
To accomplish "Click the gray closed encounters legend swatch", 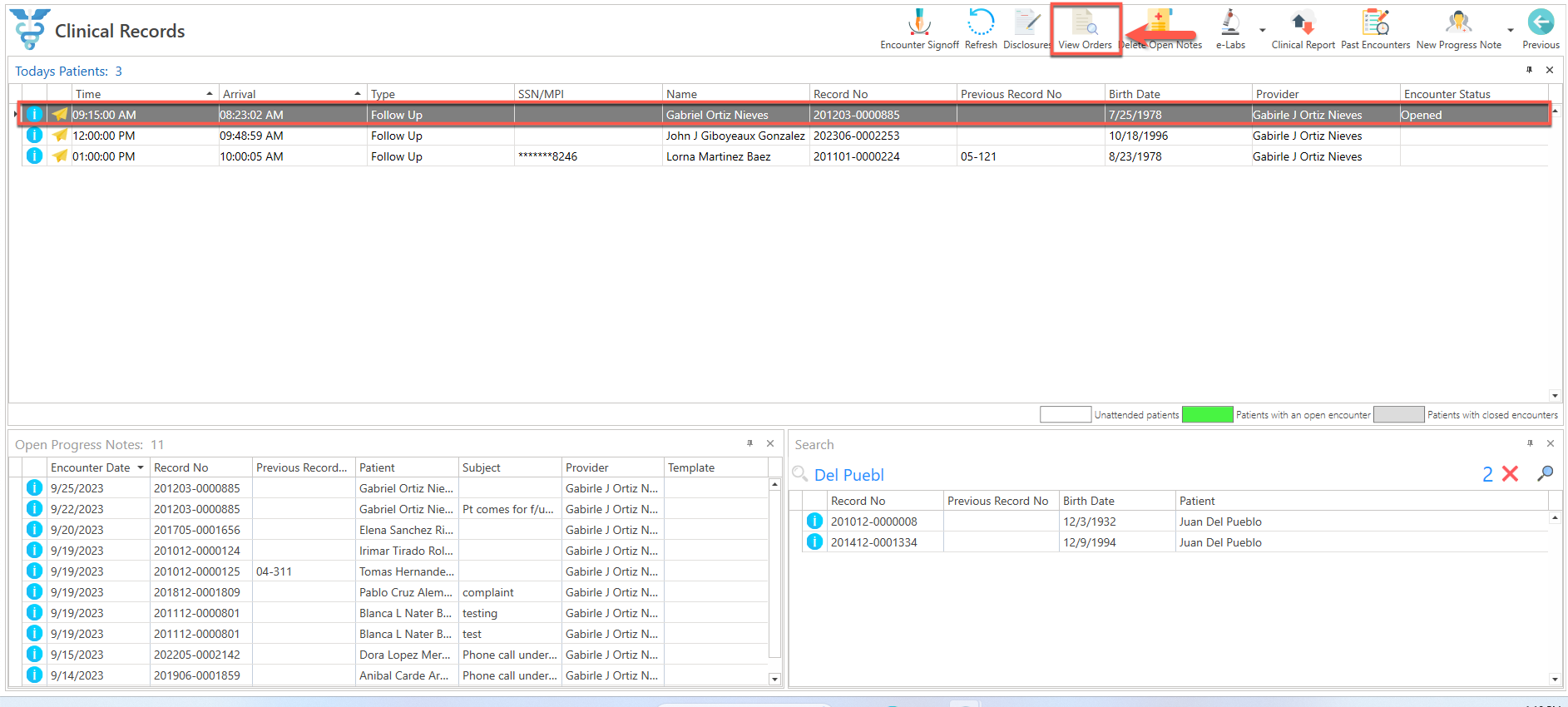I will click(1399, 414).
